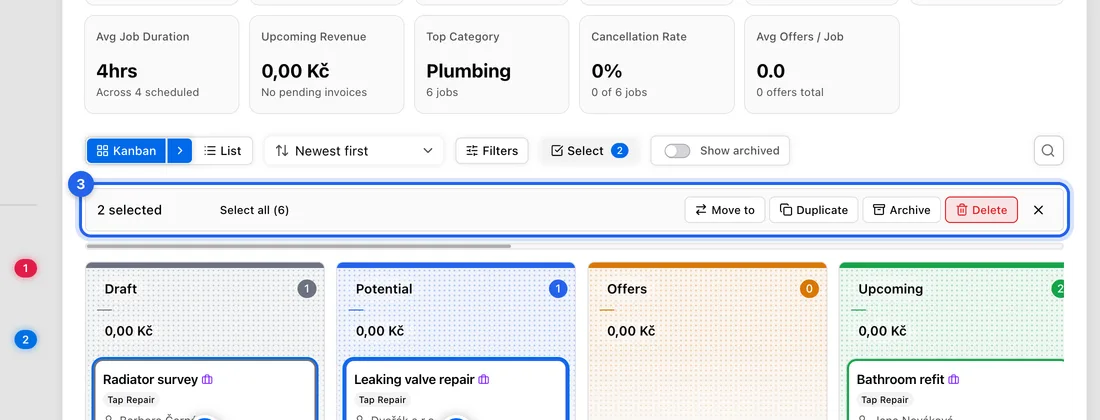Viewport: 1100px width, 420px height.
Task: Click the Cancellation Rate stat card
Action: click(657, 65)
